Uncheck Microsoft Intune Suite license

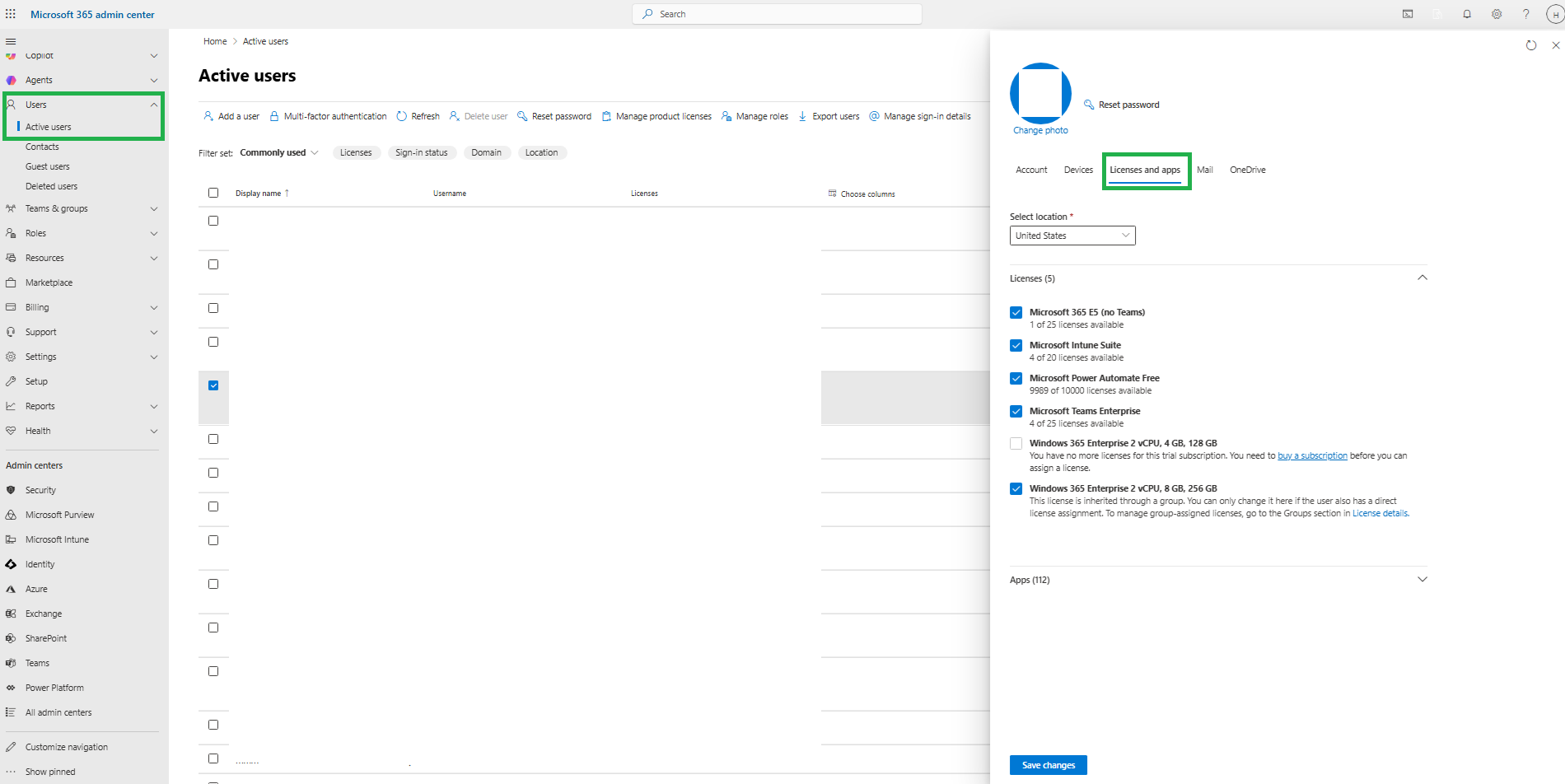[x=1016, y=346]
